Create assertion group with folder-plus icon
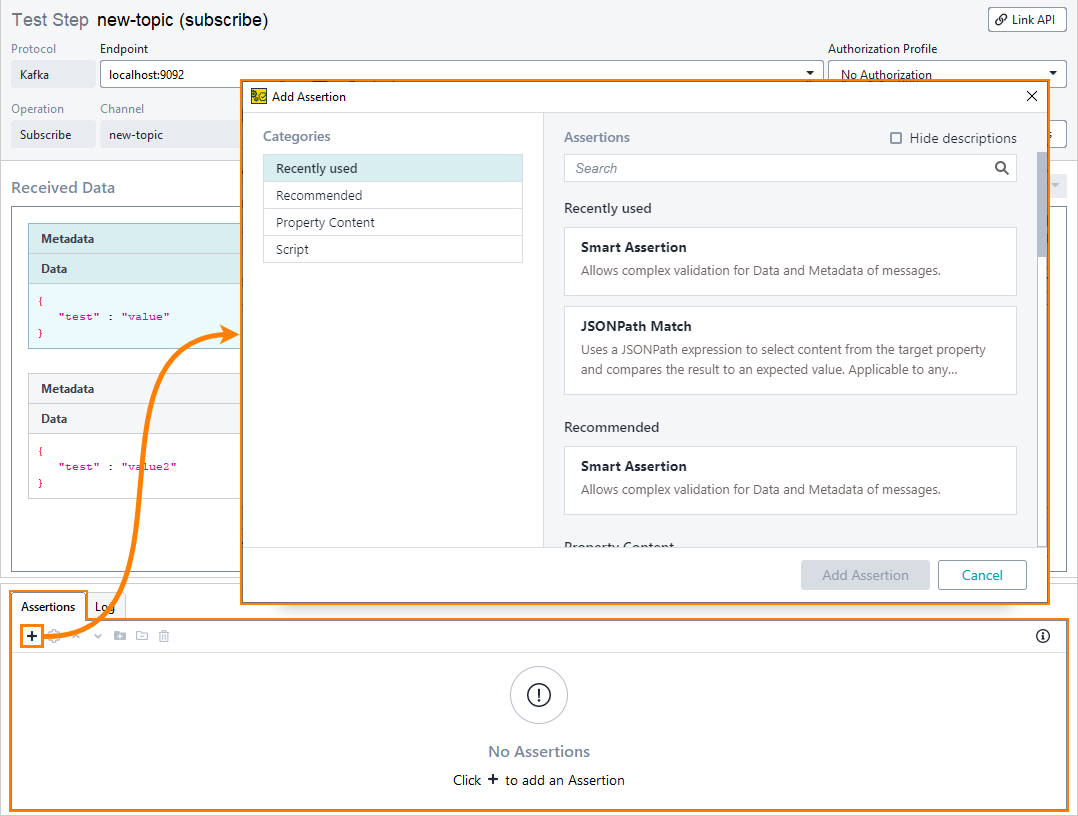Viewport: 1078px width, 816px height. coord(121,636)
